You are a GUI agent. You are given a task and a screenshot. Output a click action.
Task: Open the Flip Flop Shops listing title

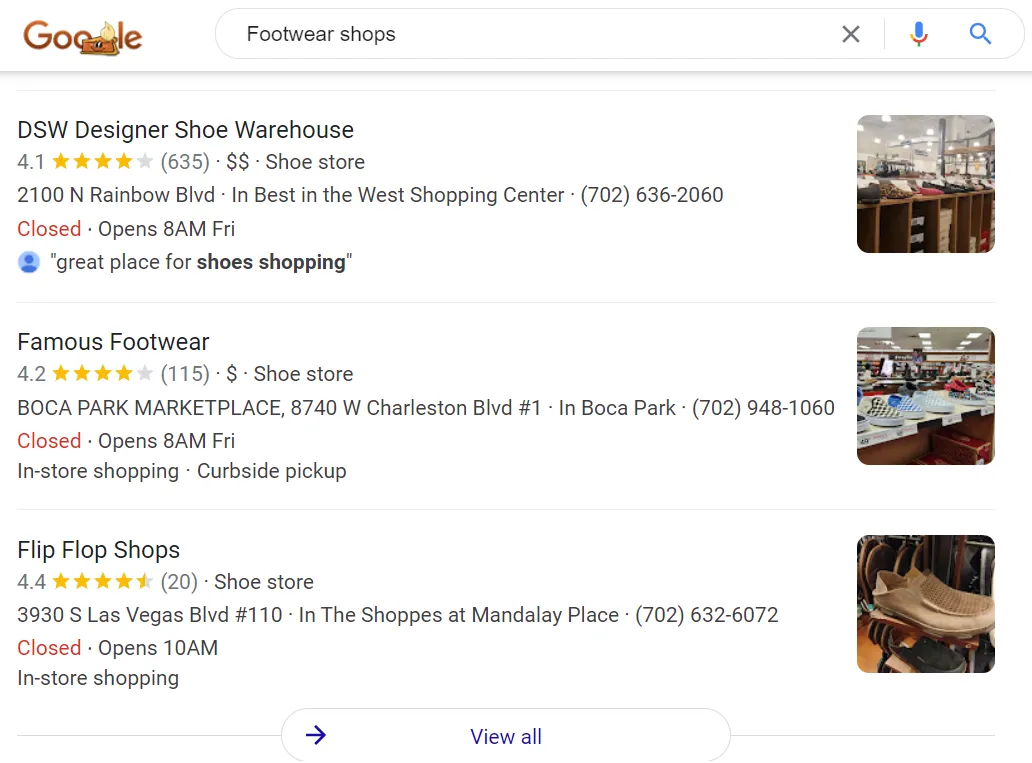98,550
